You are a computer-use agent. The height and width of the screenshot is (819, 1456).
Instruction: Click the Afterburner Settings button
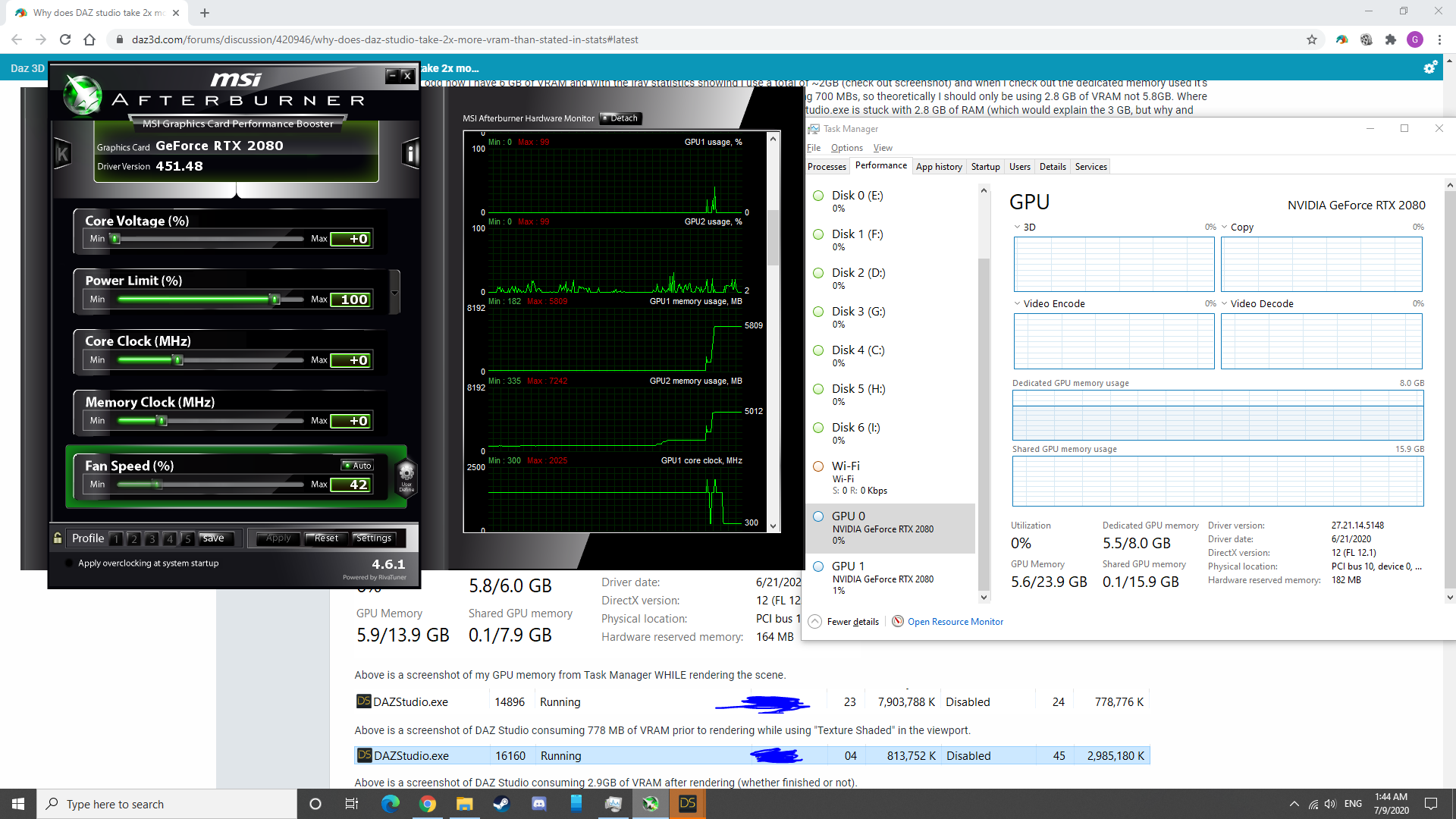point(374,538)
